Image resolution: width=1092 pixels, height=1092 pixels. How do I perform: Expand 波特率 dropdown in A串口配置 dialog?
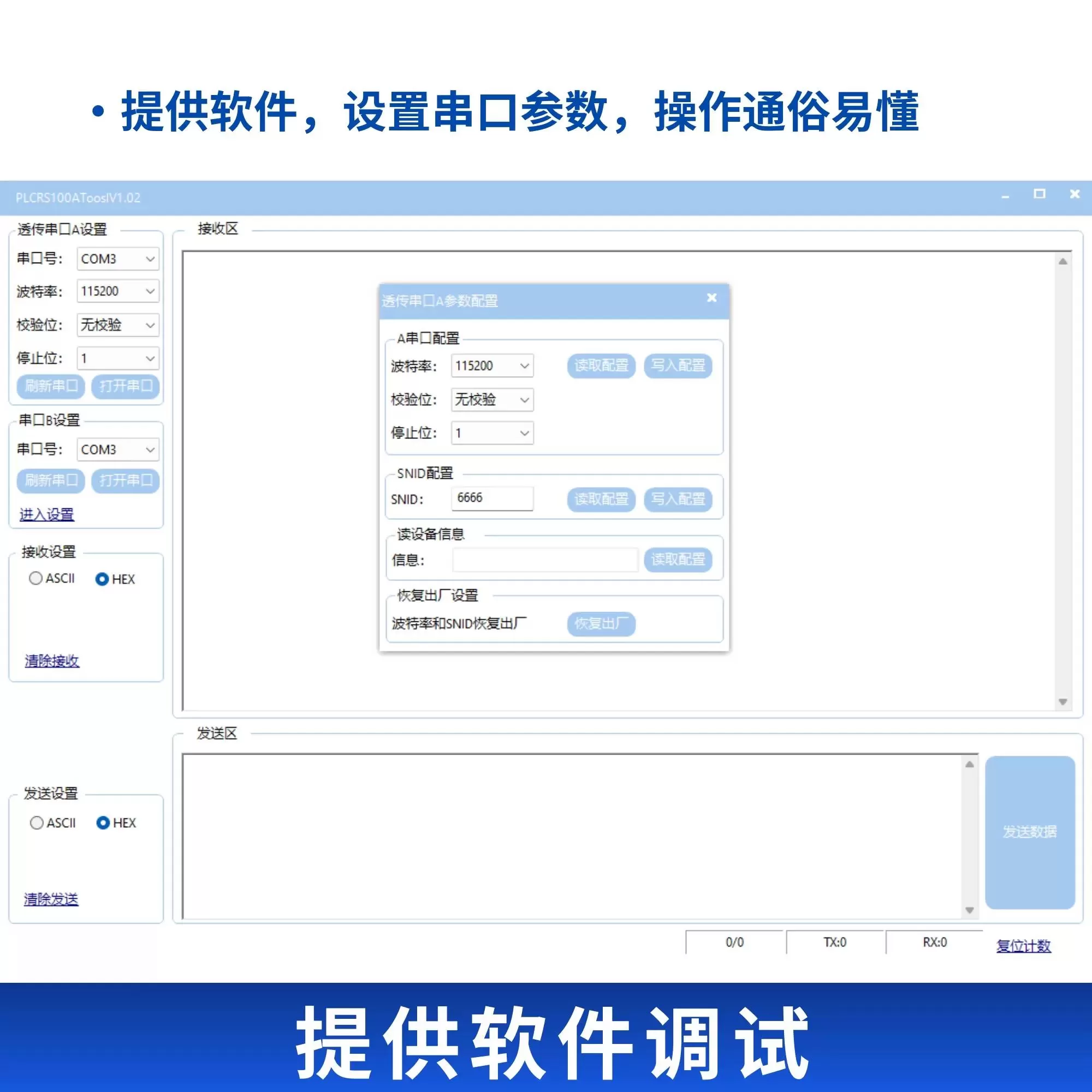tap(492, 366)
